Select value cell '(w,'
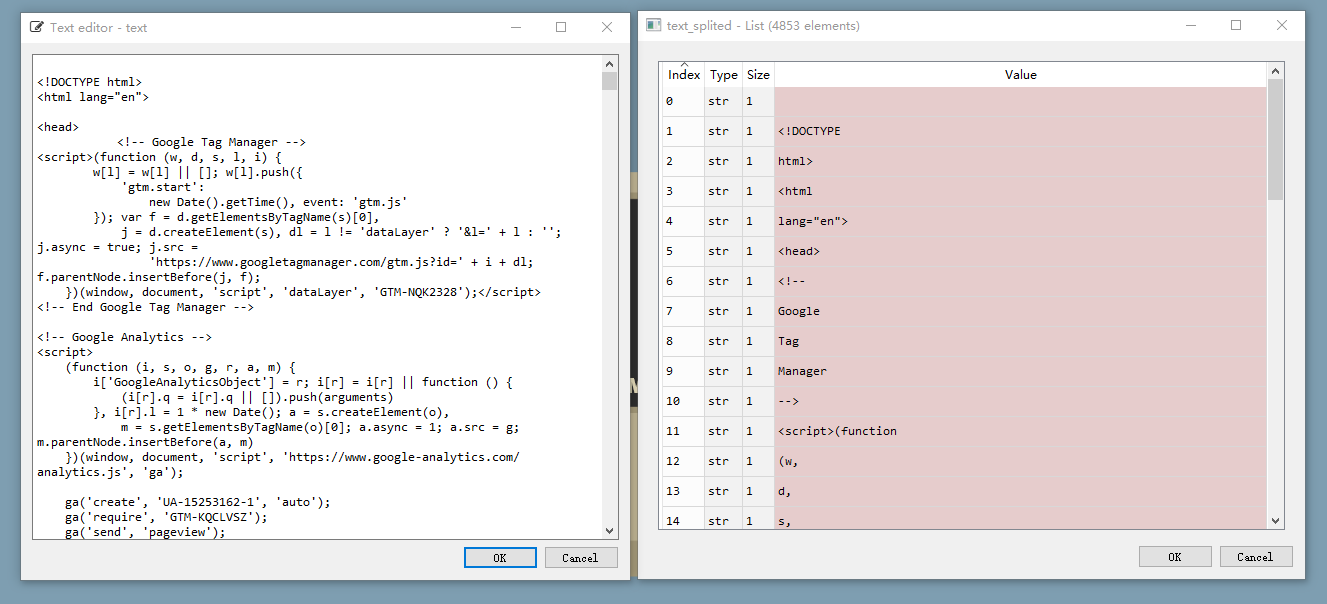Image resolution: width=1327 pixels, height=604 pixels. [1020, 461]
